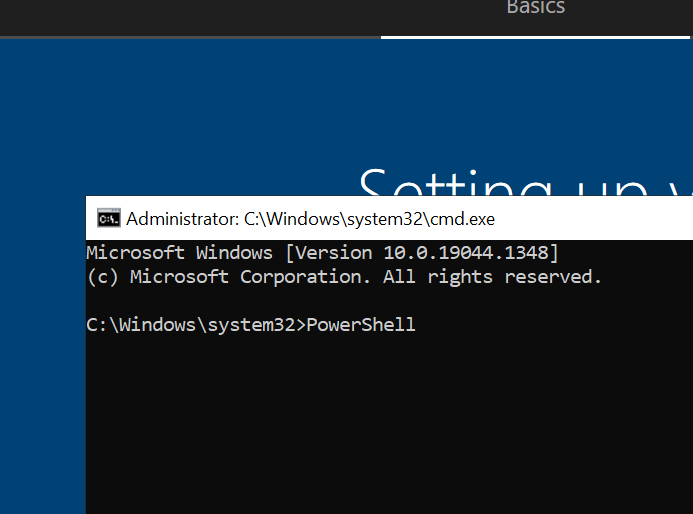
Task: Click the blue background left of console
Action: click(x=42, y=350)
